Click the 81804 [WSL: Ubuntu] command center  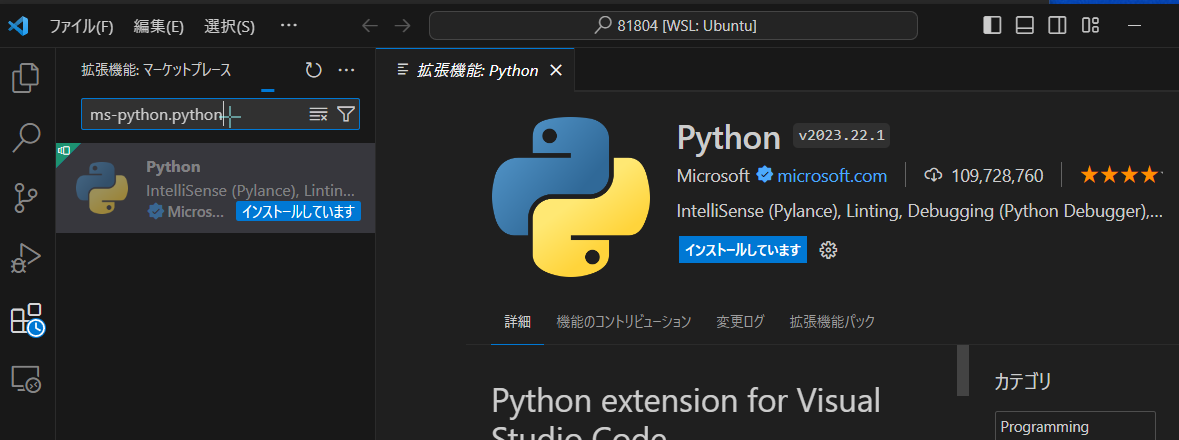click(673, 26)
